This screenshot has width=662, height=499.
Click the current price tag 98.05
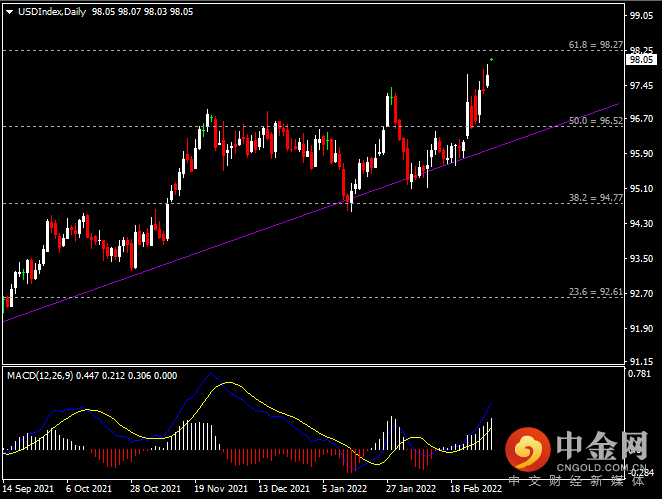(x=641, y=60)
